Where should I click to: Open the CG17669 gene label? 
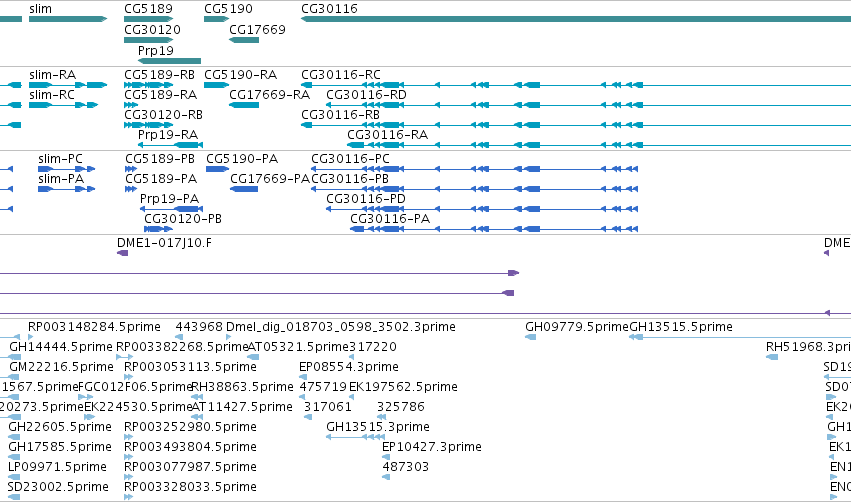257,29
